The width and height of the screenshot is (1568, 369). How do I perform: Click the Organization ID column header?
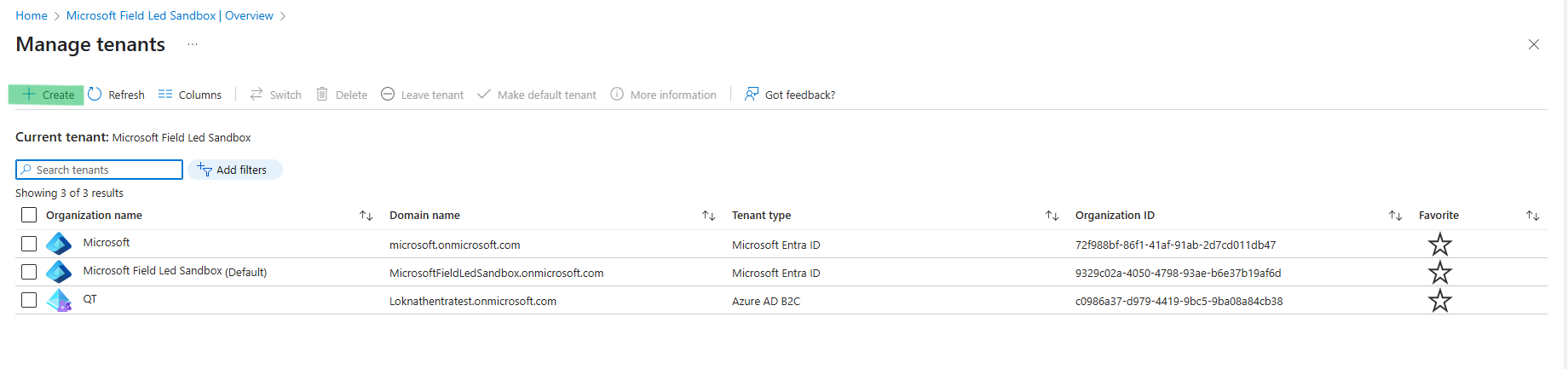(x=1115, y=215)
